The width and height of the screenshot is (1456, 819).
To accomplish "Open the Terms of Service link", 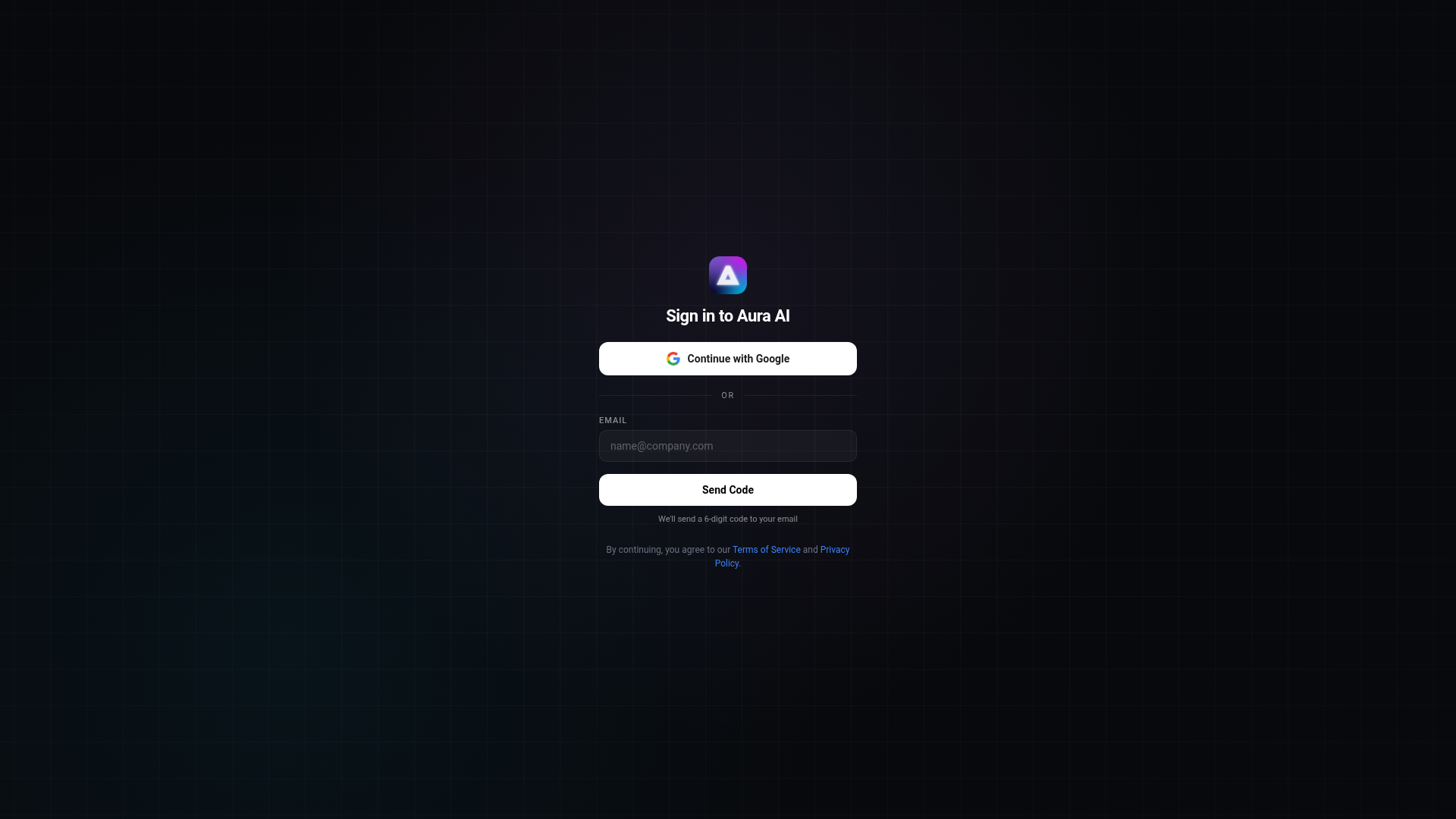I will pos(766,550).
